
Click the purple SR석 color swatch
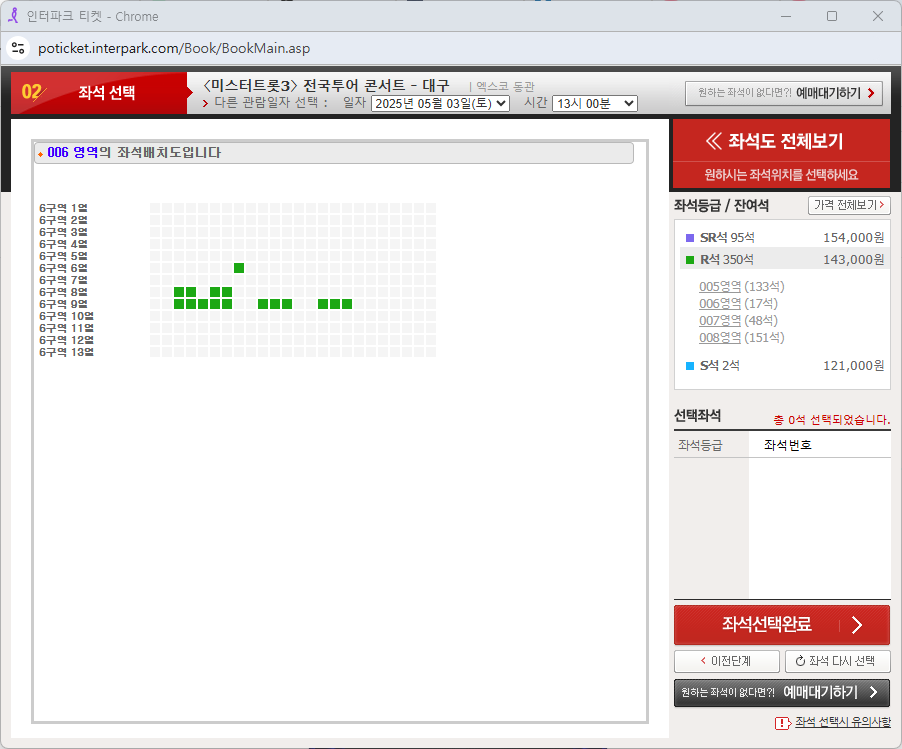point(690,238)
